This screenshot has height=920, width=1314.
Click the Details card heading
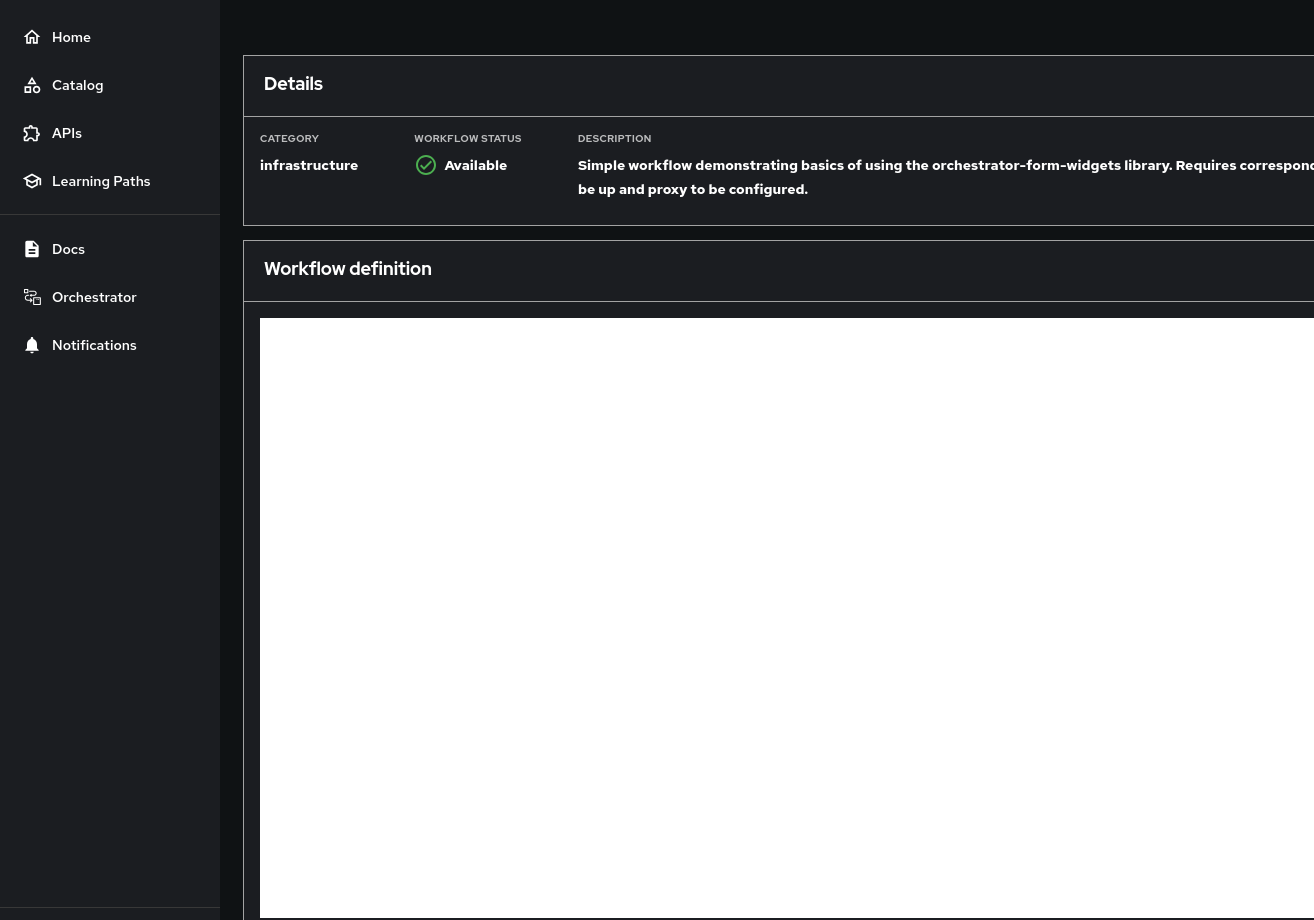293,84
